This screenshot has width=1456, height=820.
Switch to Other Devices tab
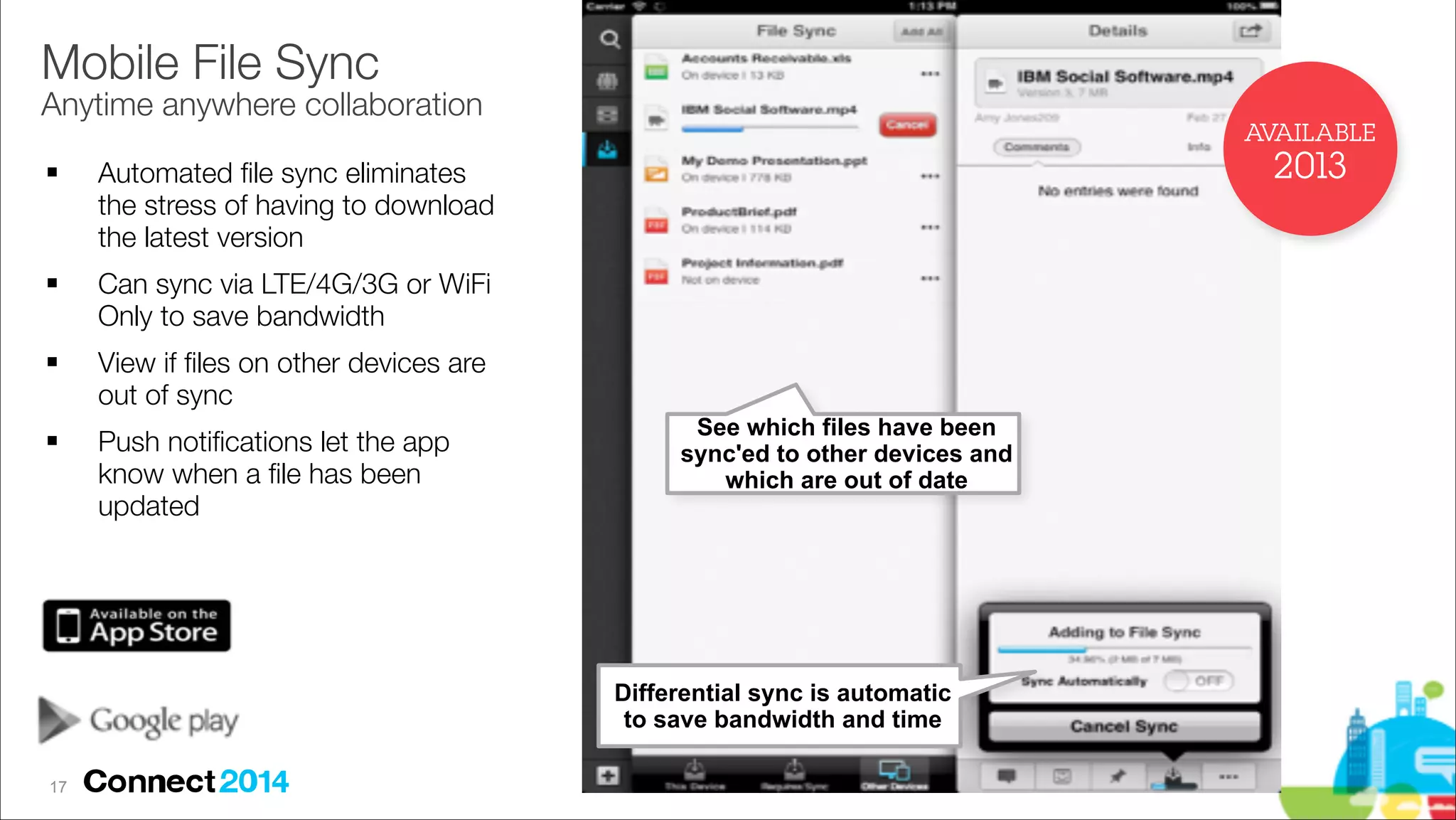(x=894, y=775)
